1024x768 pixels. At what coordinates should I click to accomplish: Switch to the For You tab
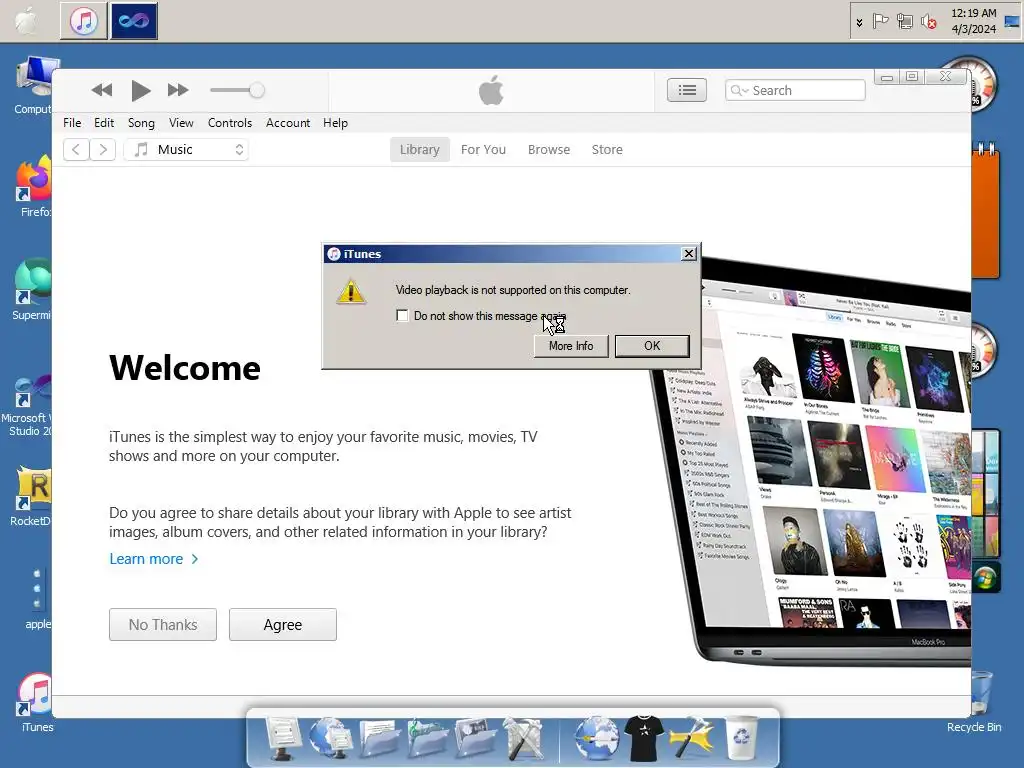coord(483,150)
